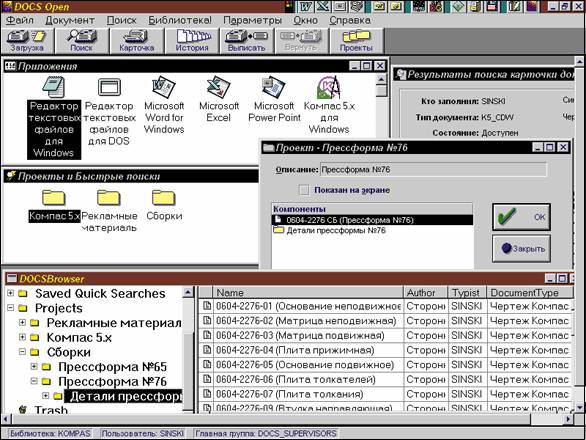Click the Приложения window system icon
The height and width of the screenshot is (440, 586).
[10, 66]
